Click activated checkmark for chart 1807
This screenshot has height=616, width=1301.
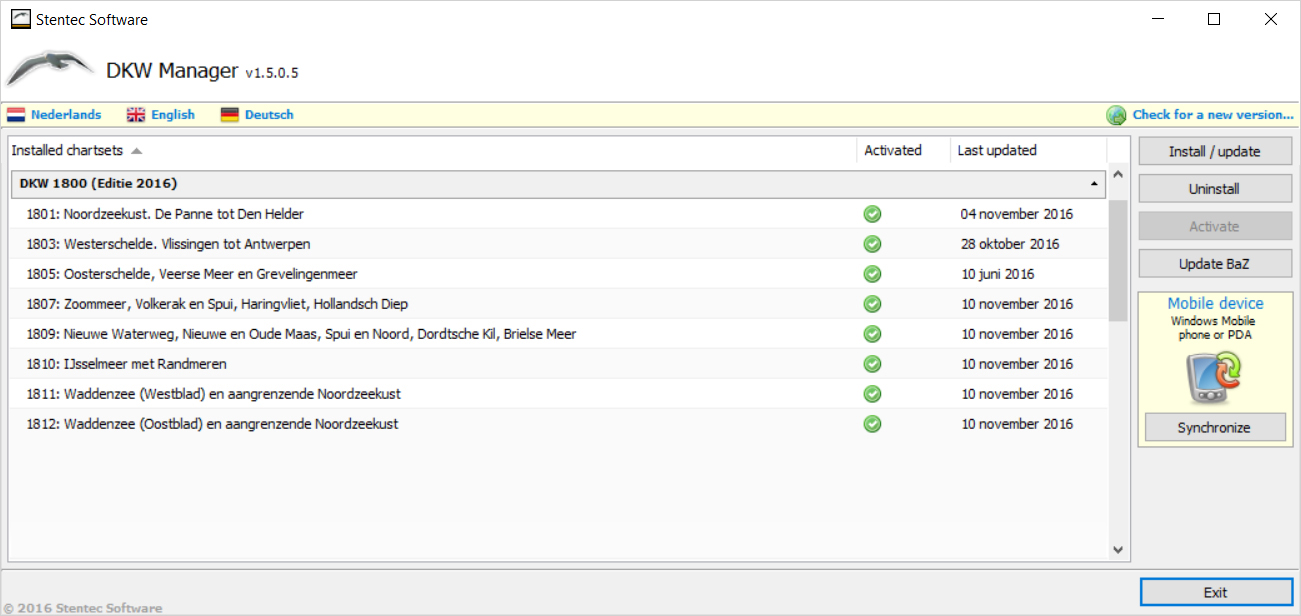(873, 304)
